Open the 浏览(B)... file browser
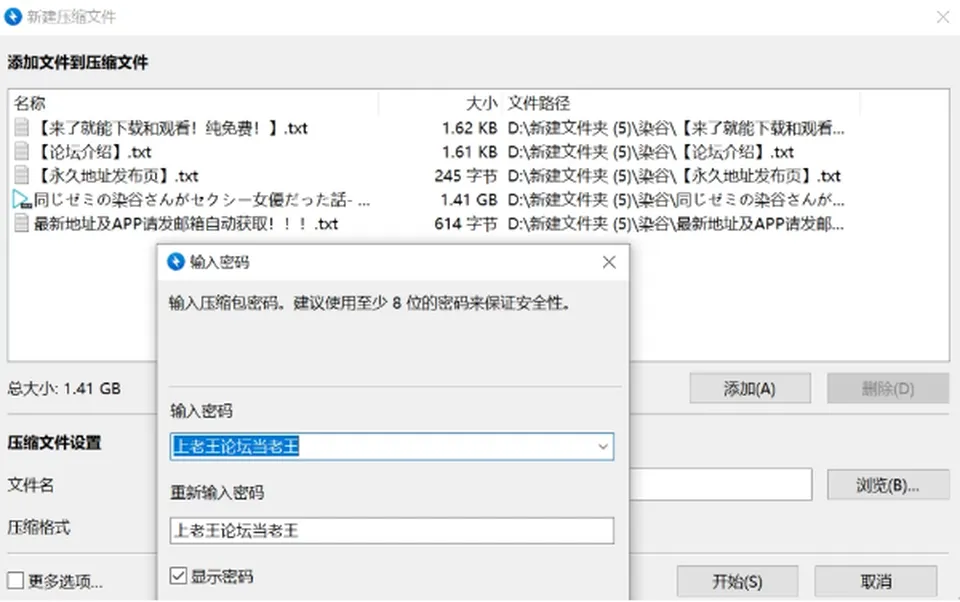Viewport: 960px width, 602px height. click(888, 485)
